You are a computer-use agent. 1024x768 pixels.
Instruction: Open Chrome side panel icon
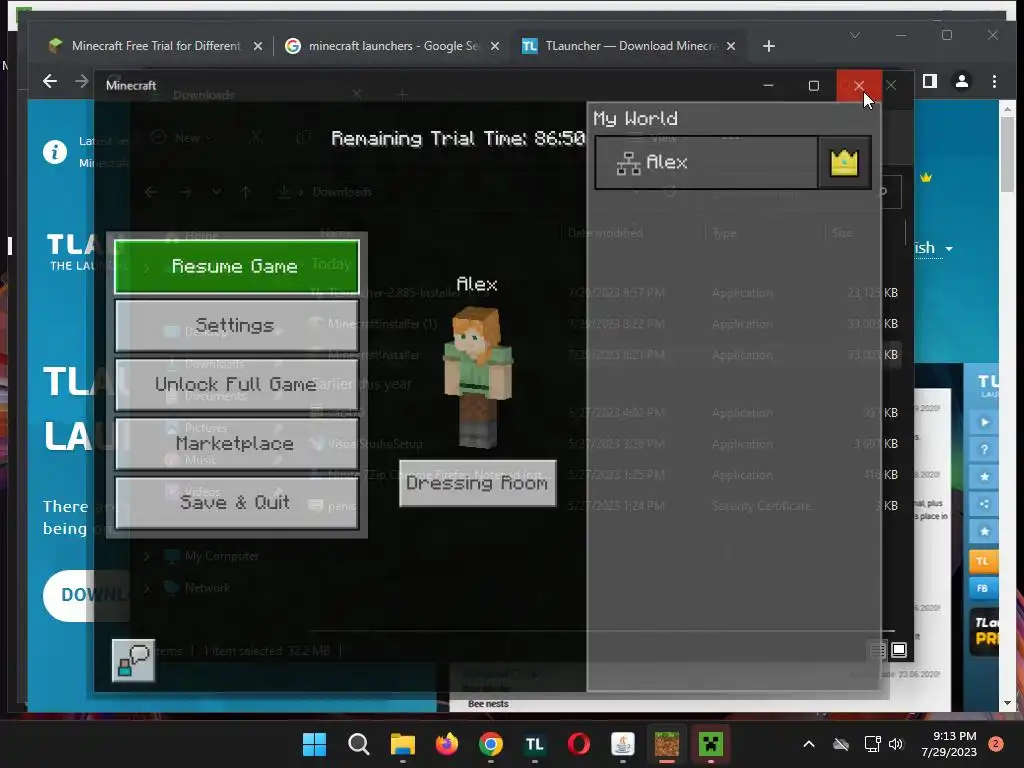(930, 81)
